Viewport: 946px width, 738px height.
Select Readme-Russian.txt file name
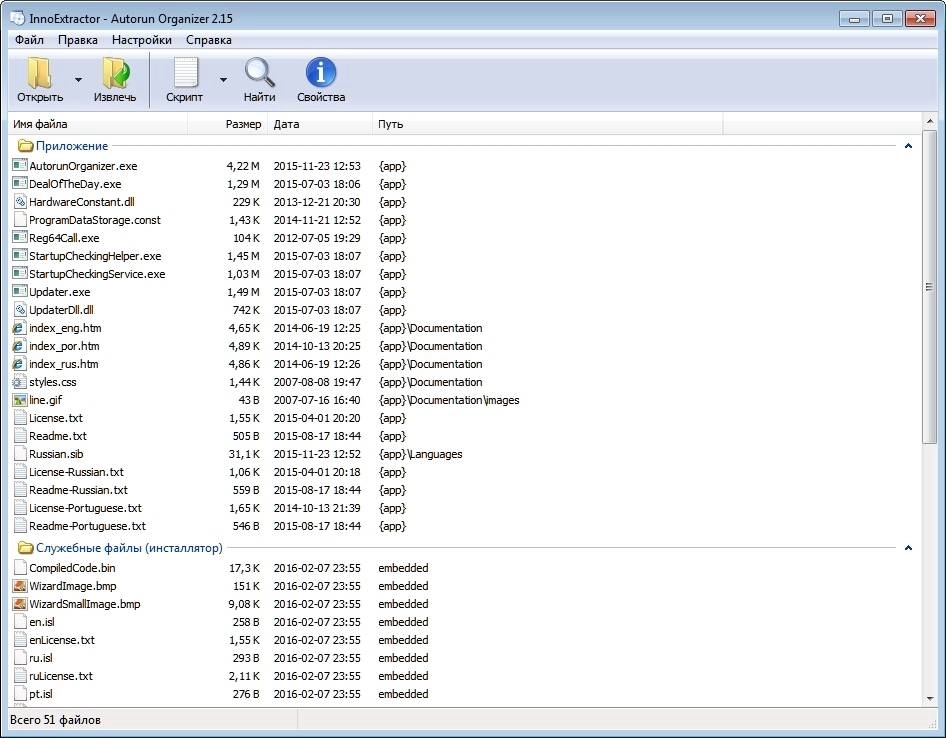click(78, 490)
